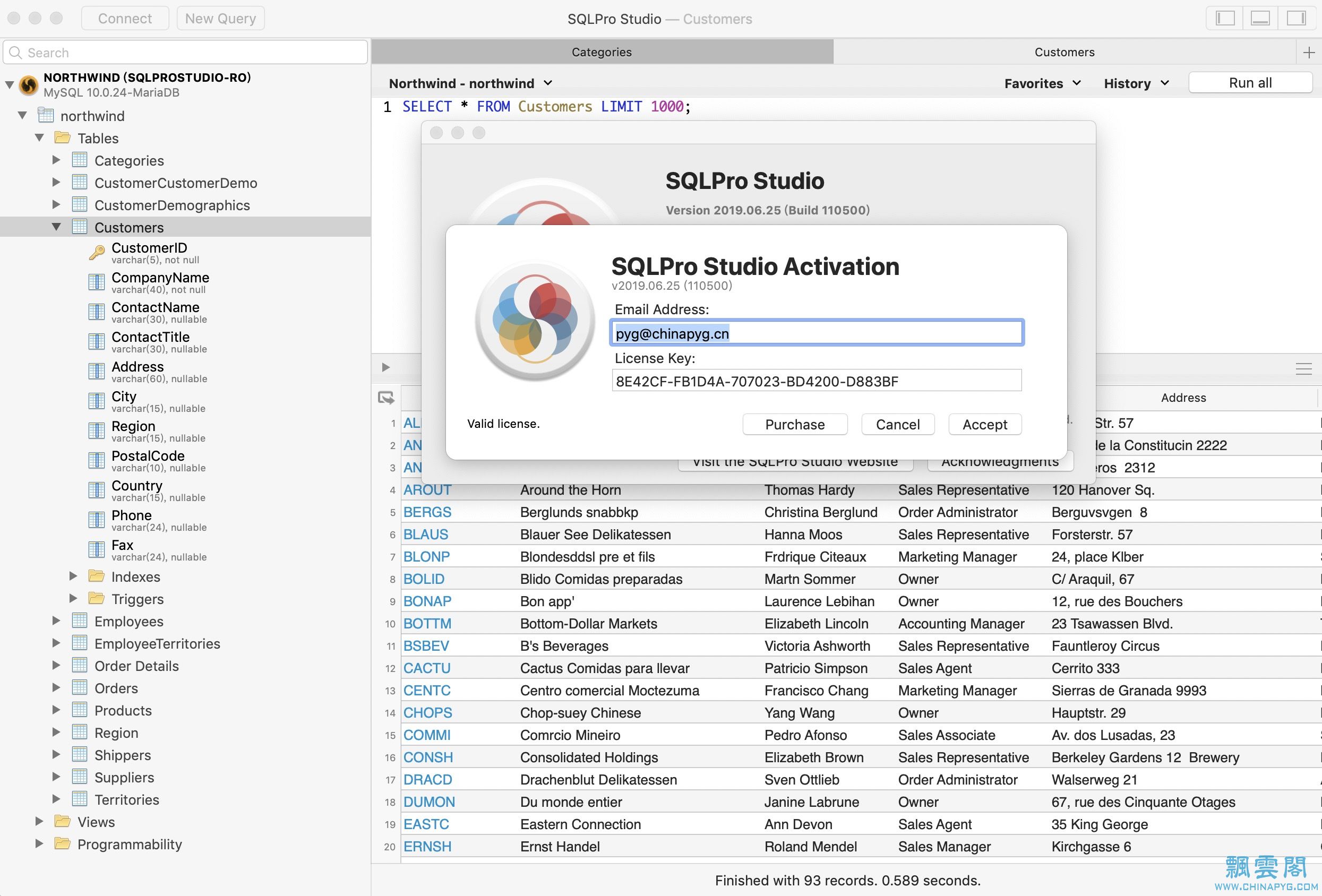
Task: Click the License Key input field
Action: point(817,381)
